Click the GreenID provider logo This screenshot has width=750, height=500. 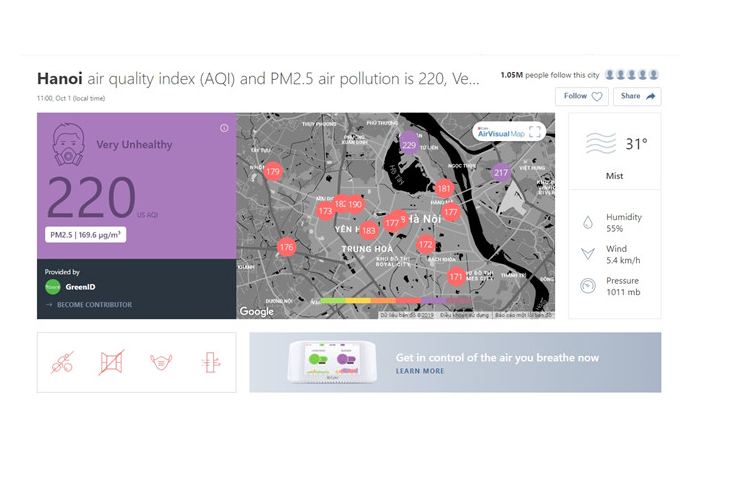[53, 287]
